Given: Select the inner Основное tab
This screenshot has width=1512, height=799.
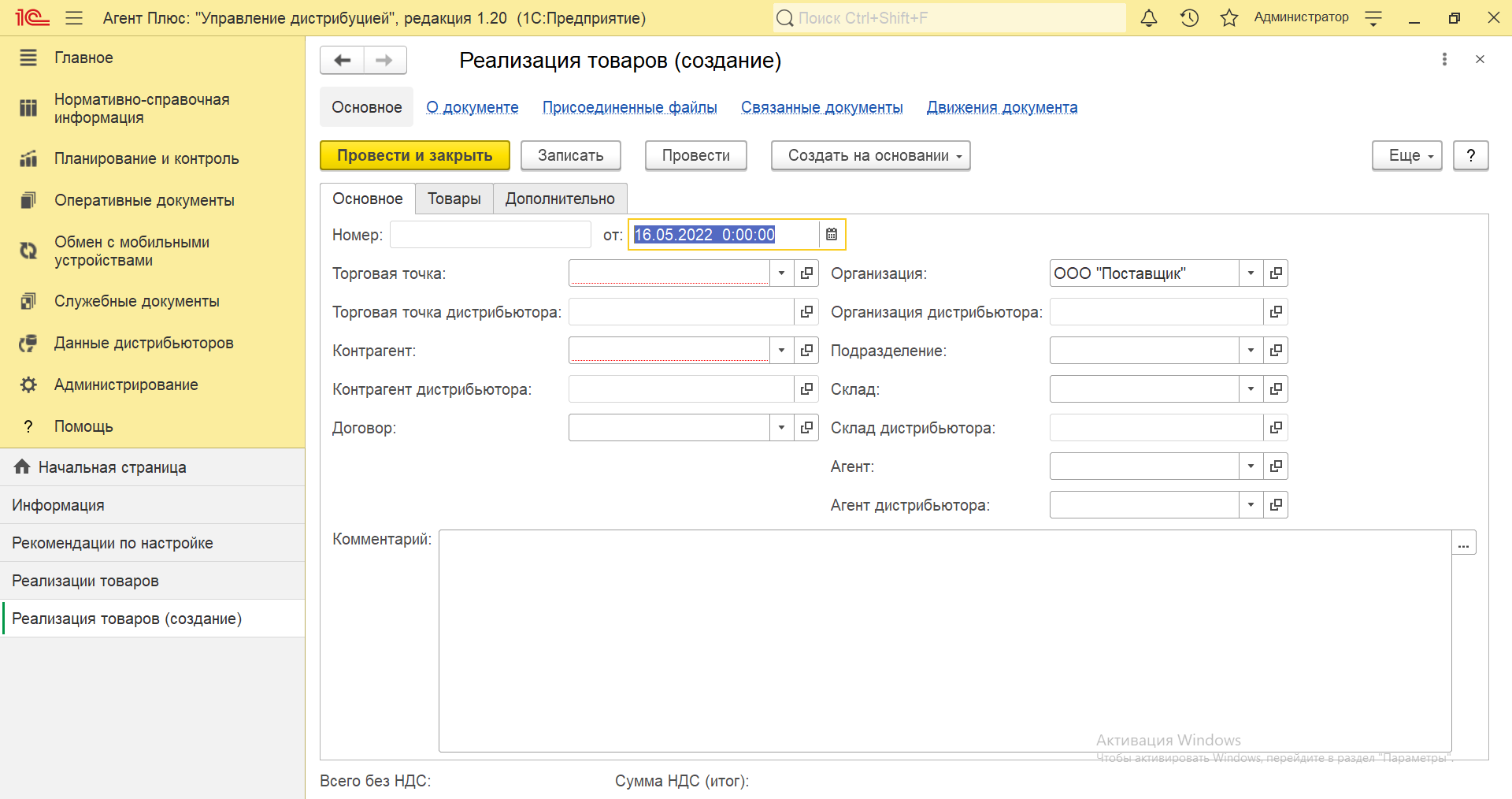Looking at the screenshot, I should coord(367,199).
